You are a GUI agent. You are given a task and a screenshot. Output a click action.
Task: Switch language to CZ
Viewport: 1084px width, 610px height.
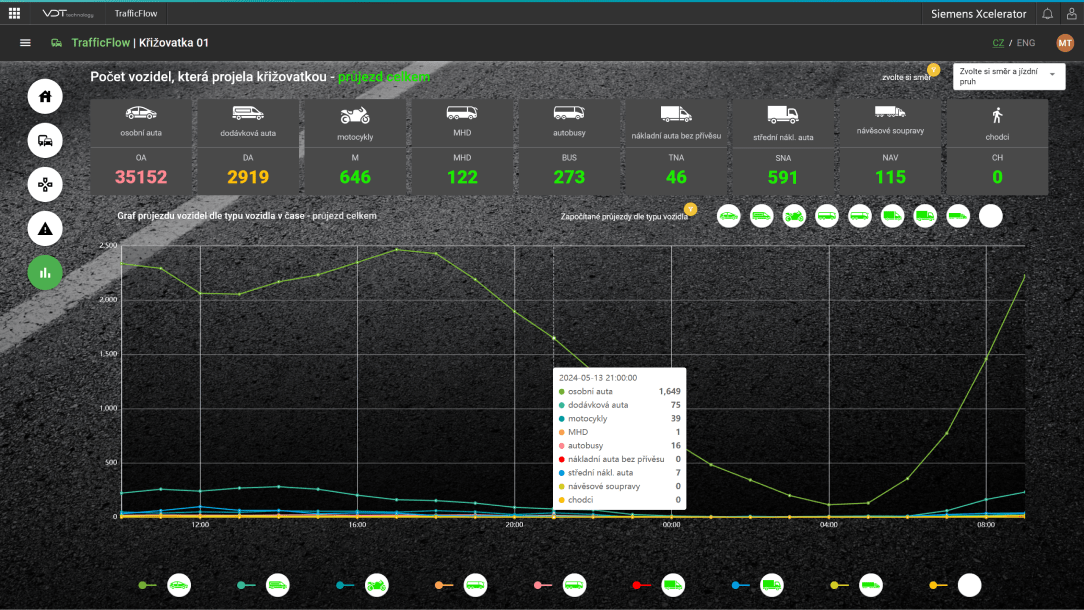pyautogui.click(x=998, y=43)
